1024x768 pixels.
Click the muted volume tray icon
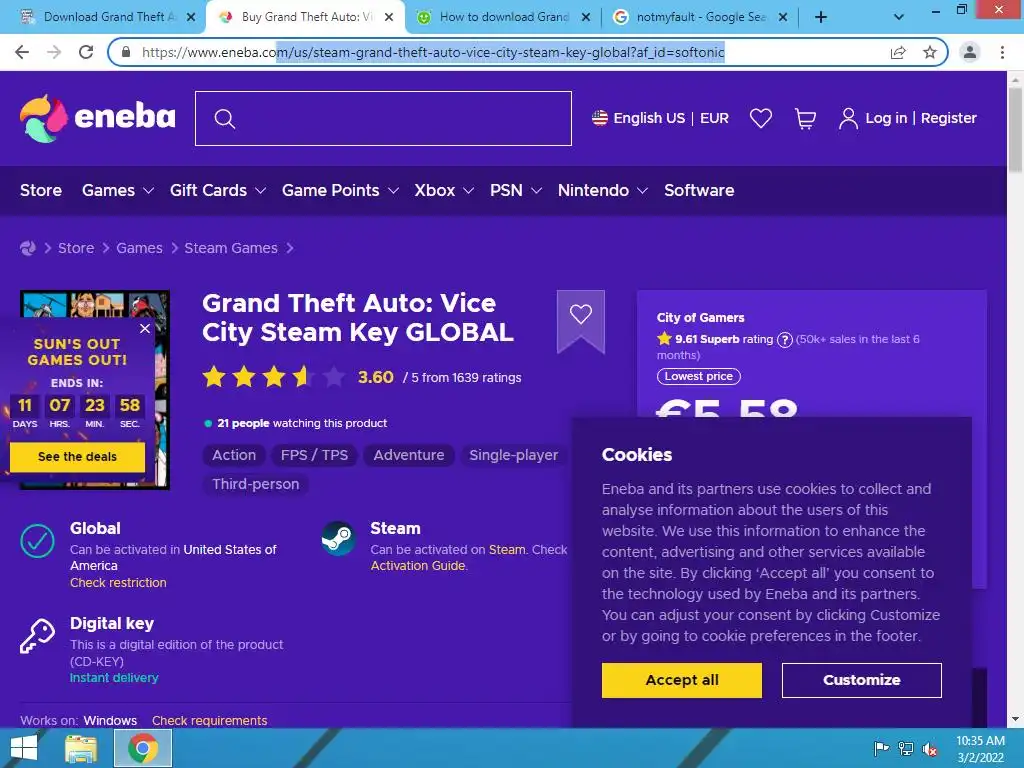tap(929, 748)
